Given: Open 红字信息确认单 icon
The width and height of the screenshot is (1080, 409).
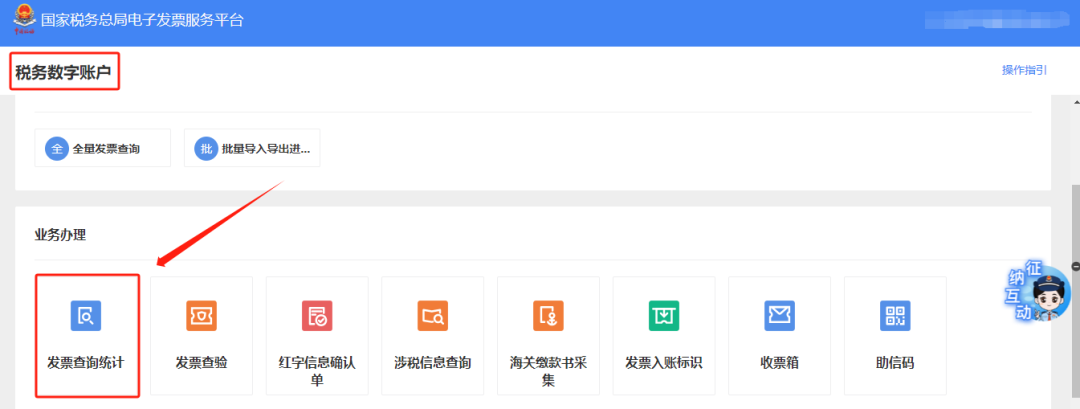Looking at the screenshot, I should (317, 316).
